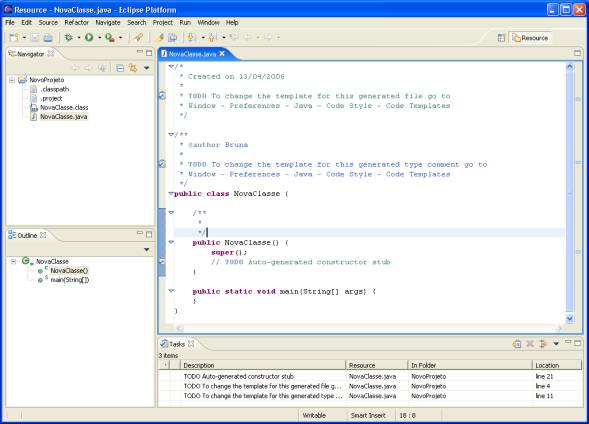Open the Project menu

[163, 23]
